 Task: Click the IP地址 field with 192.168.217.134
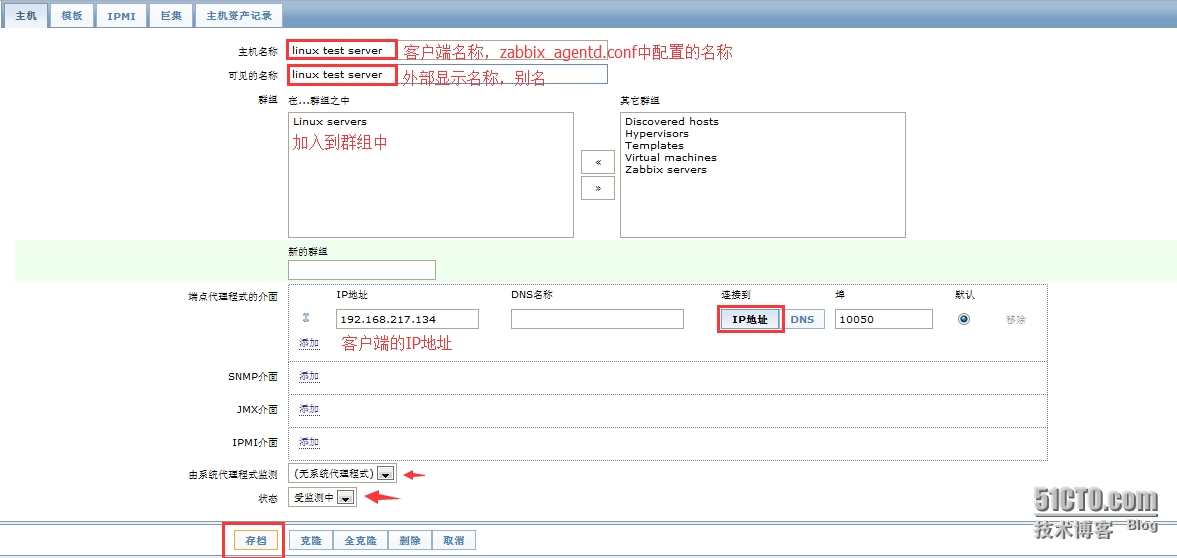click(x=408, y=319)
